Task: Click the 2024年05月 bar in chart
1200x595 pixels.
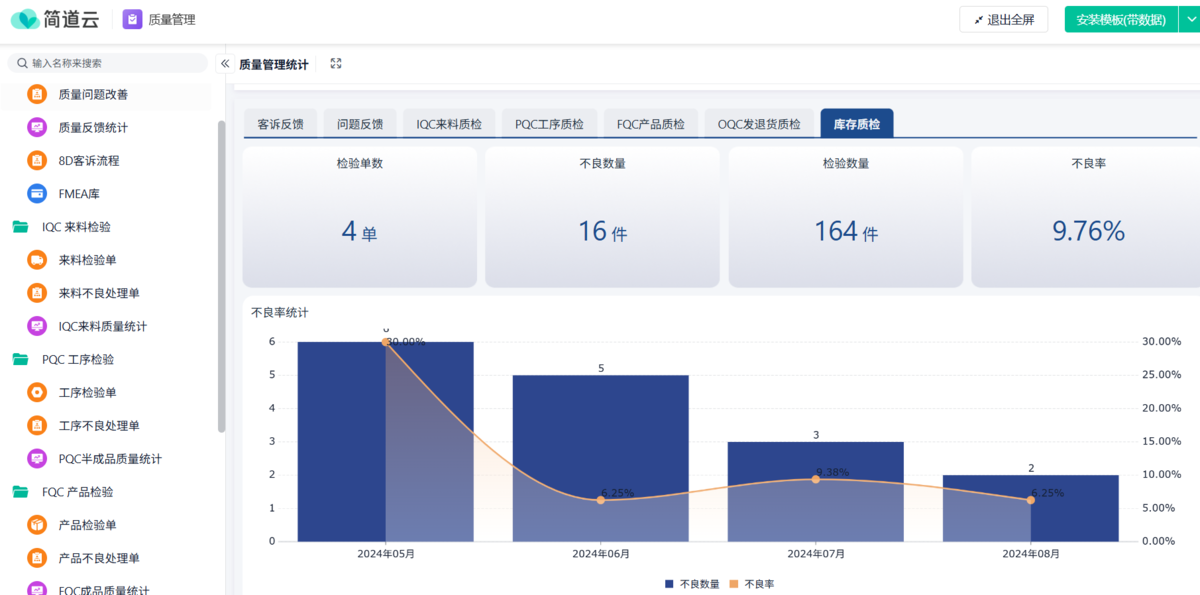Action: [x=385, y=441]
